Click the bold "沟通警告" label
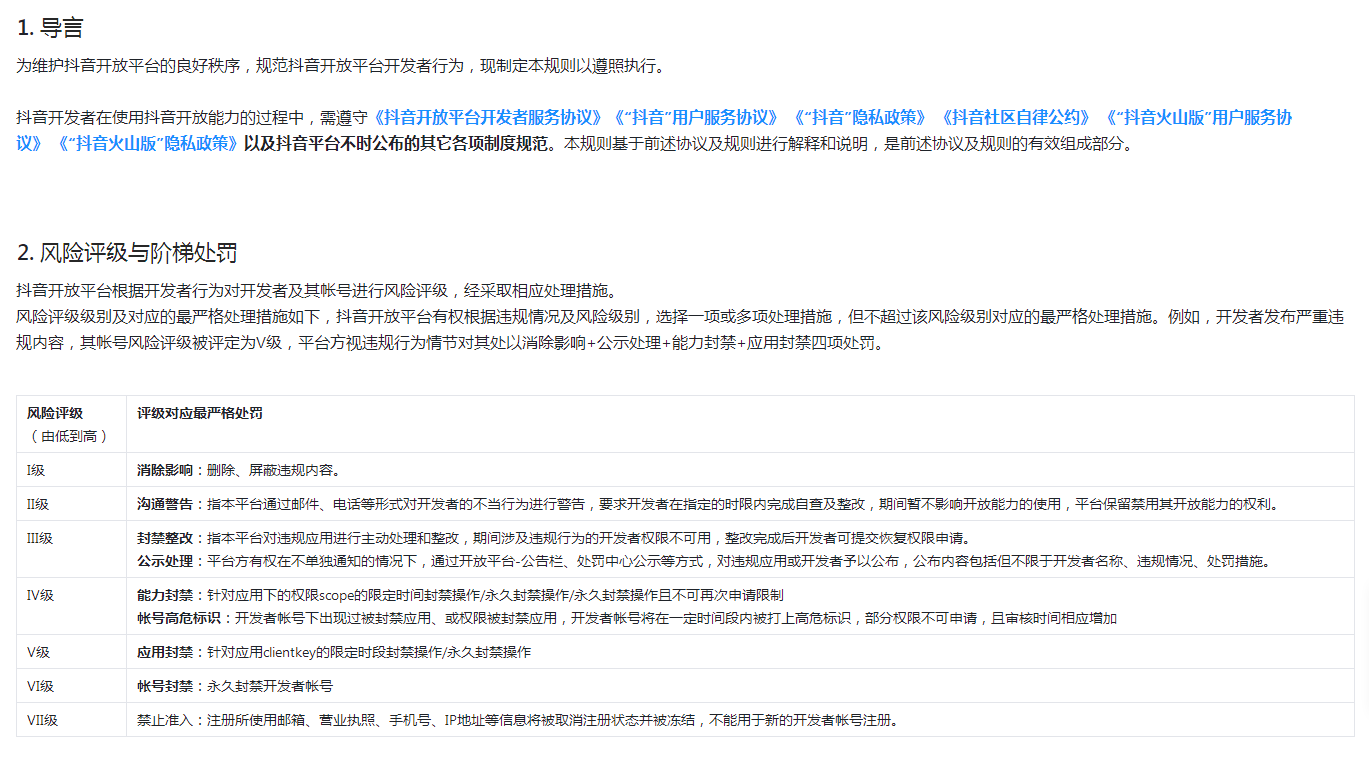The width and height of the screenshot is (1369, 758). [165, 504]
